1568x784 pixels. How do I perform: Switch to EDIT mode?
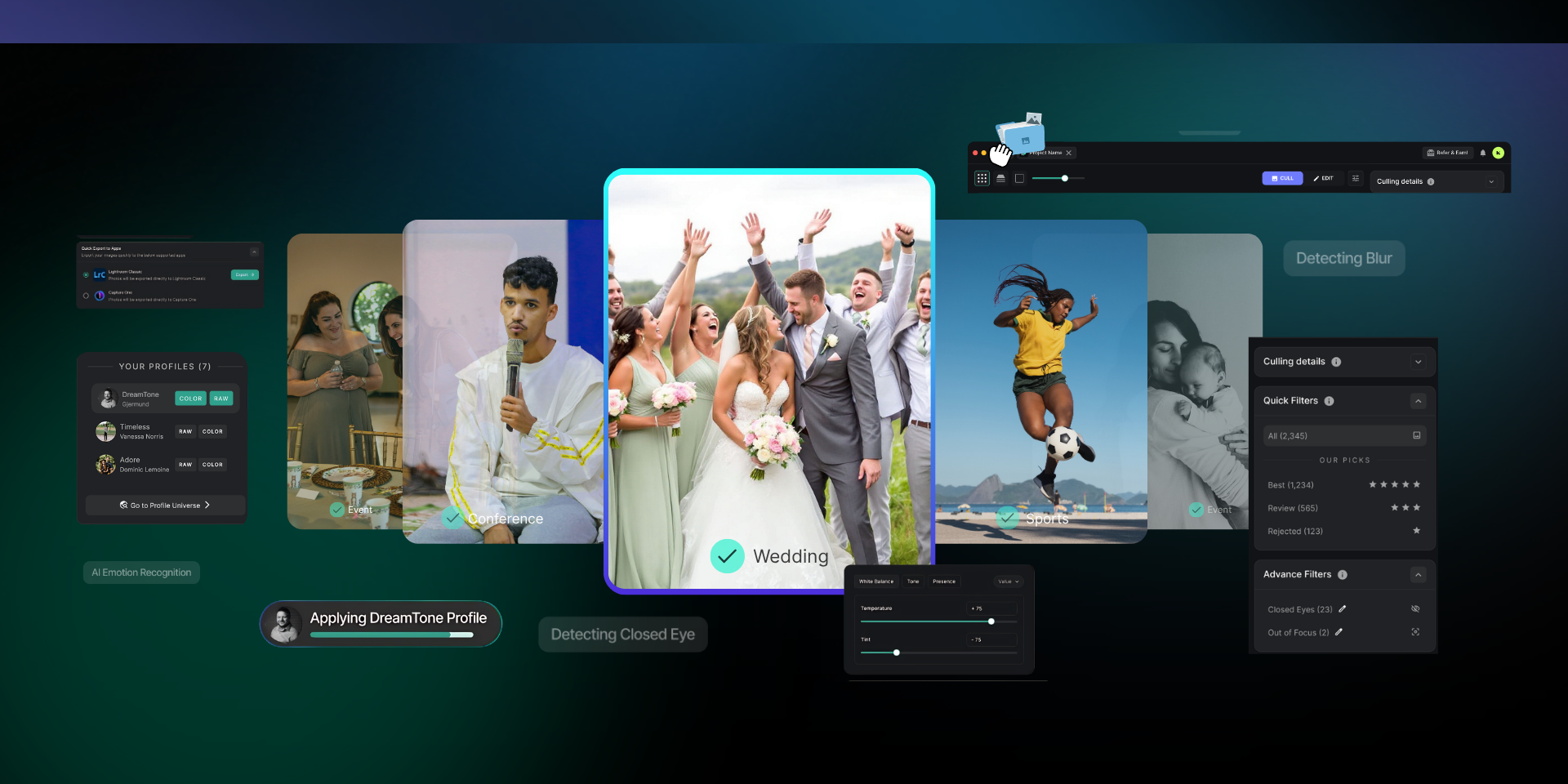coord(1323,178)
